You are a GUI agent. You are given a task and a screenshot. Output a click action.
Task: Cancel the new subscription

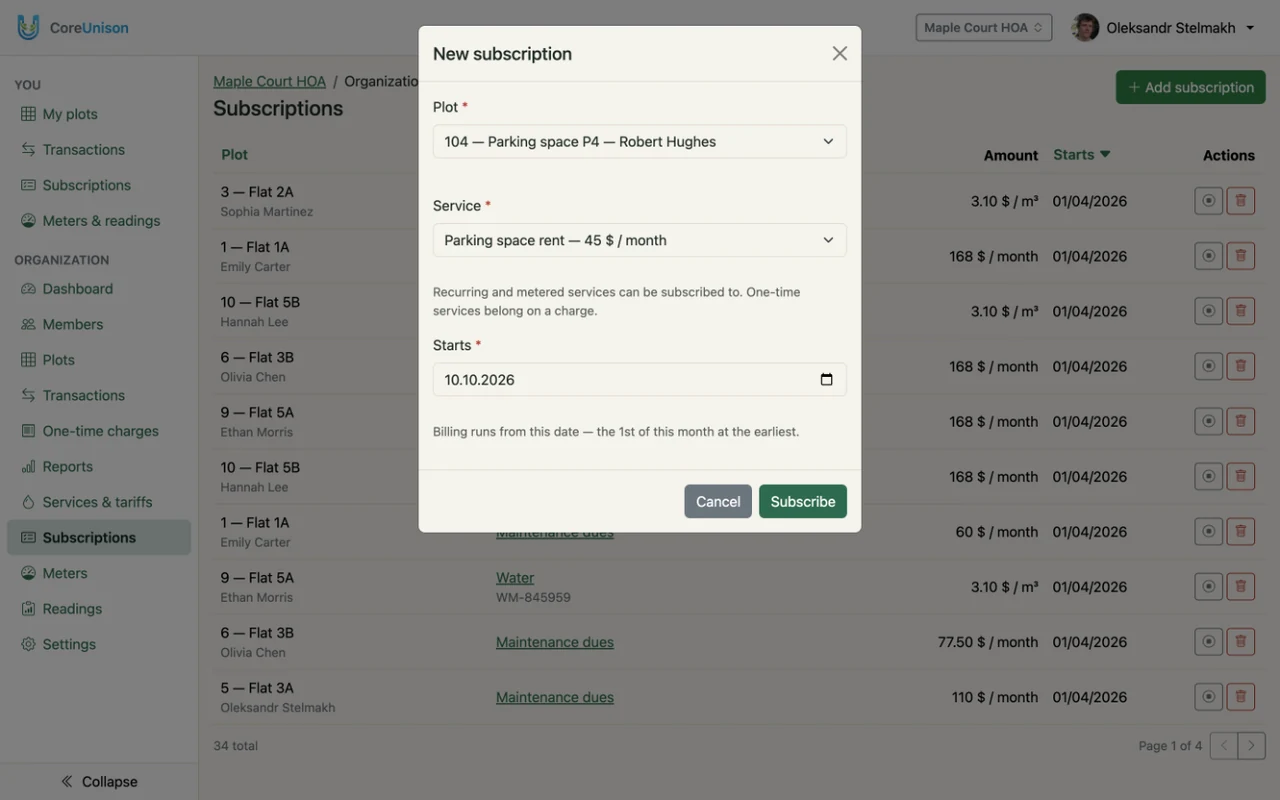[x=718, y=502]
